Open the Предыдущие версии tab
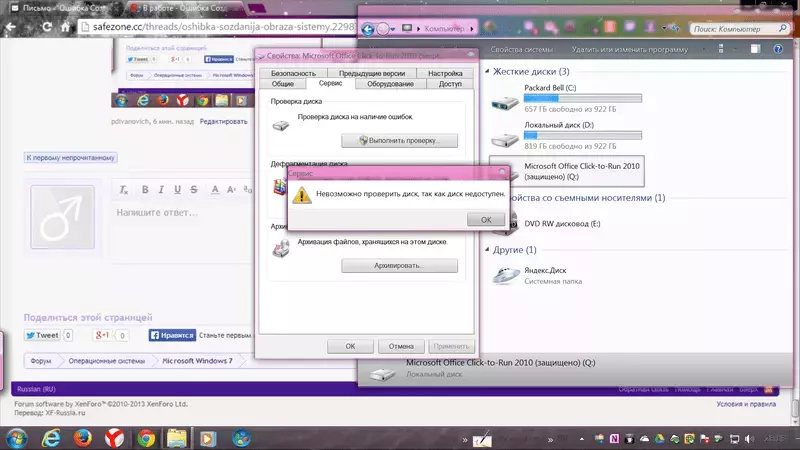This screenshot has height=450, width=800. coord(372,73)
